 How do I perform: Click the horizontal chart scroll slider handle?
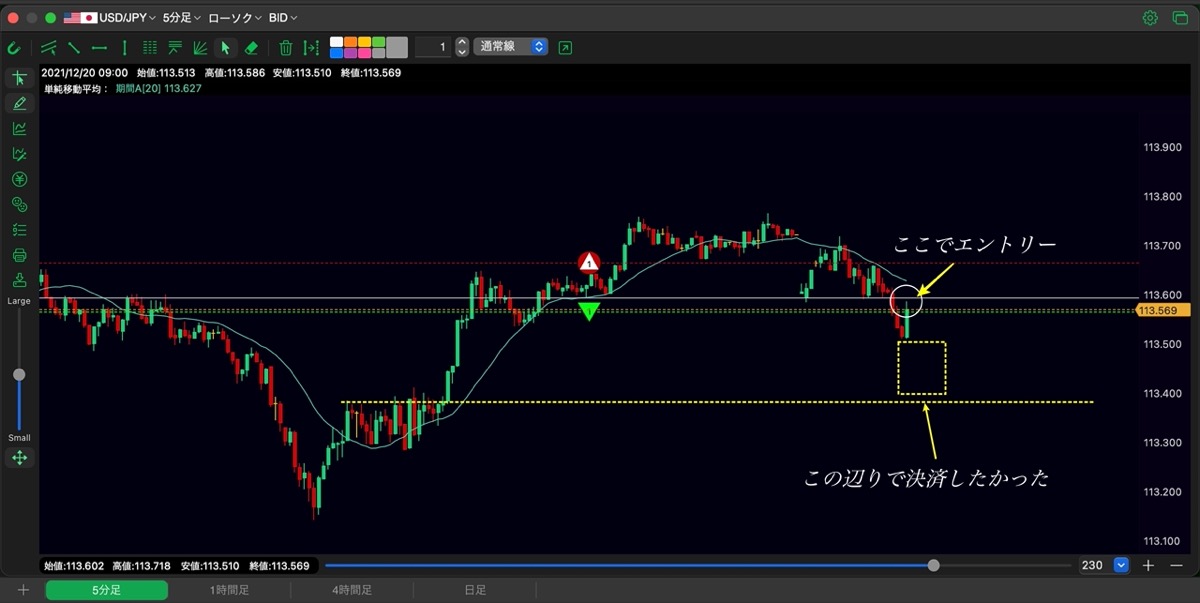tap(934, 565)
